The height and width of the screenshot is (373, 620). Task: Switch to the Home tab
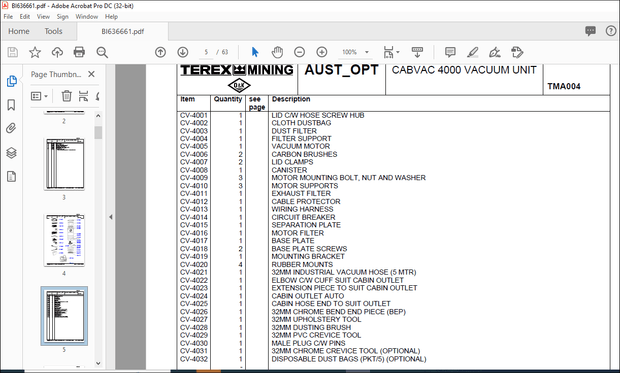pos(19,31)
